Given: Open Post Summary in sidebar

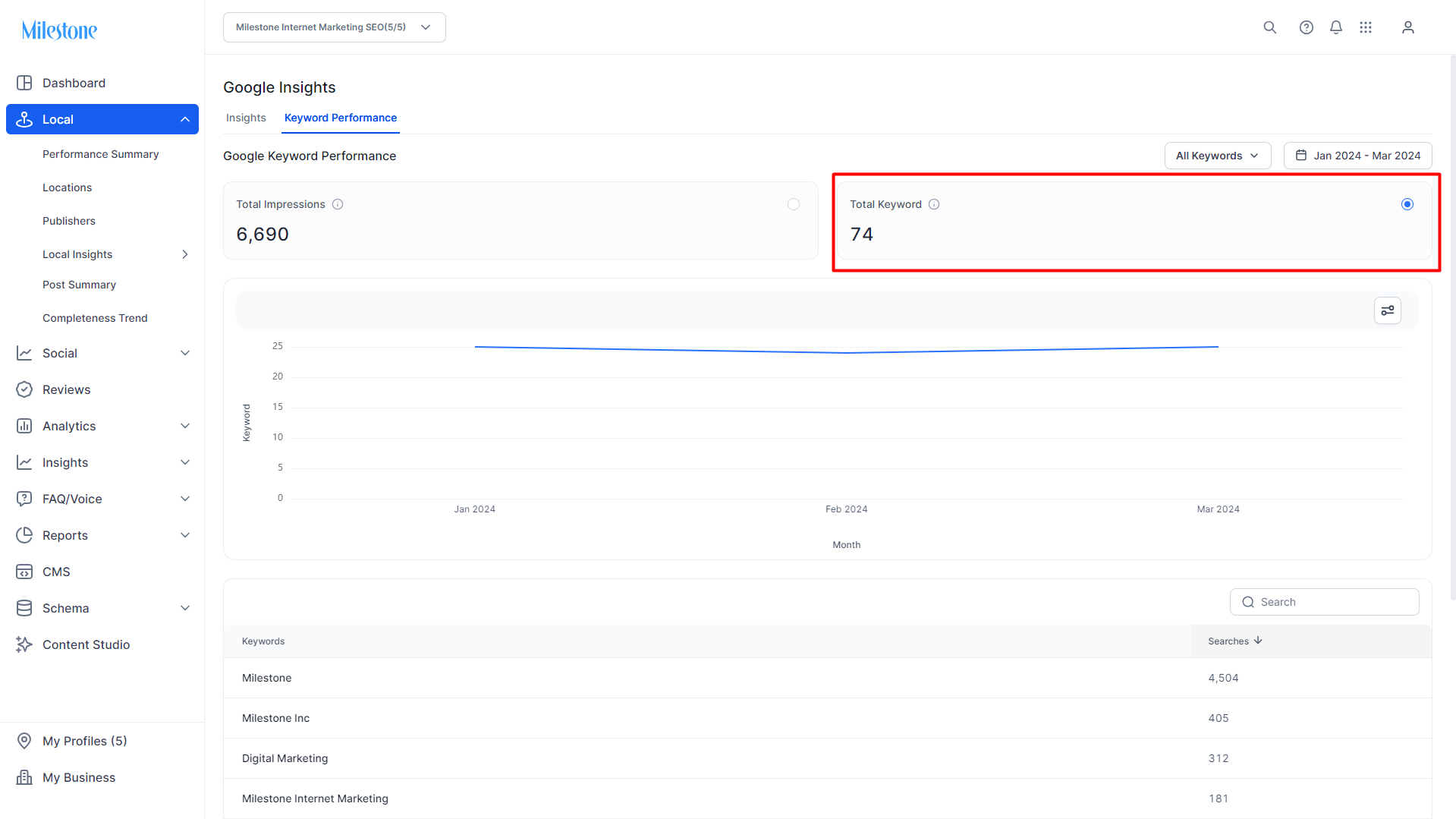Looking at the screenshot, I should coord(79,285).
